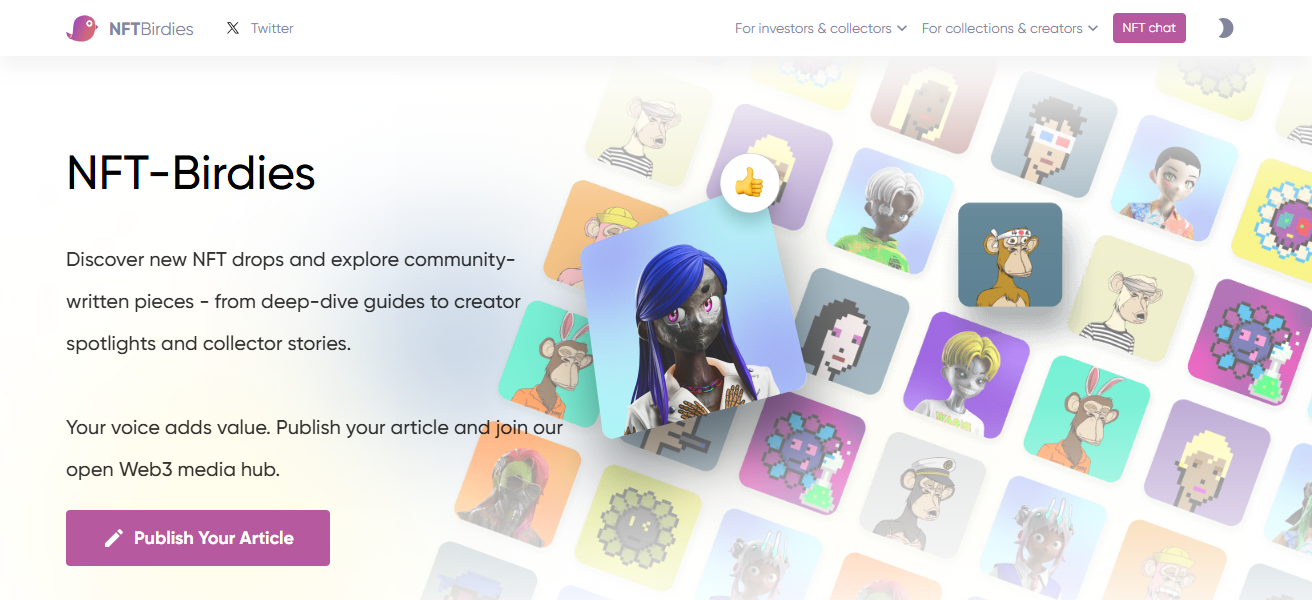The image size is (1312, 600).
Task: Toggle dark mode with the moon icon
Action: tap(1225, 28)
